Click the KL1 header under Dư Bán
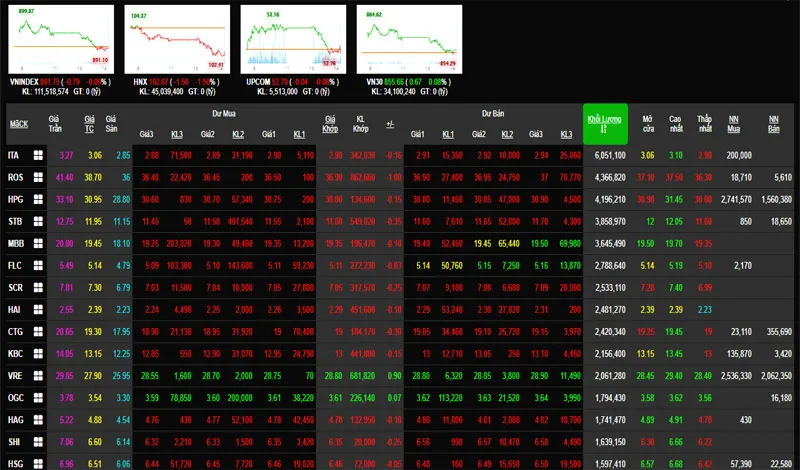This screenshot has width=800, height=470. pos(448,134)
